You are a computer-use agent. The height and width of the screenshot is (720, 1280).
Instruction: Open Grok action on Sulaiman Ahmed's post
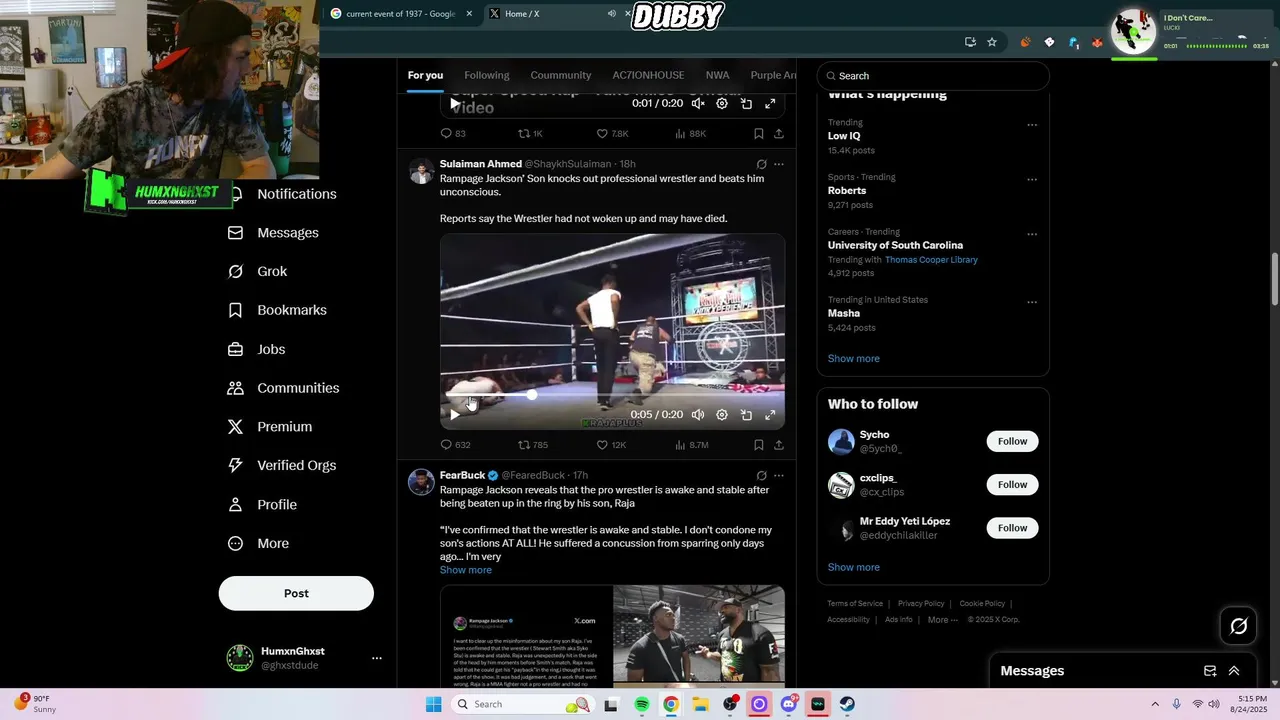click(x=761, y=164)
